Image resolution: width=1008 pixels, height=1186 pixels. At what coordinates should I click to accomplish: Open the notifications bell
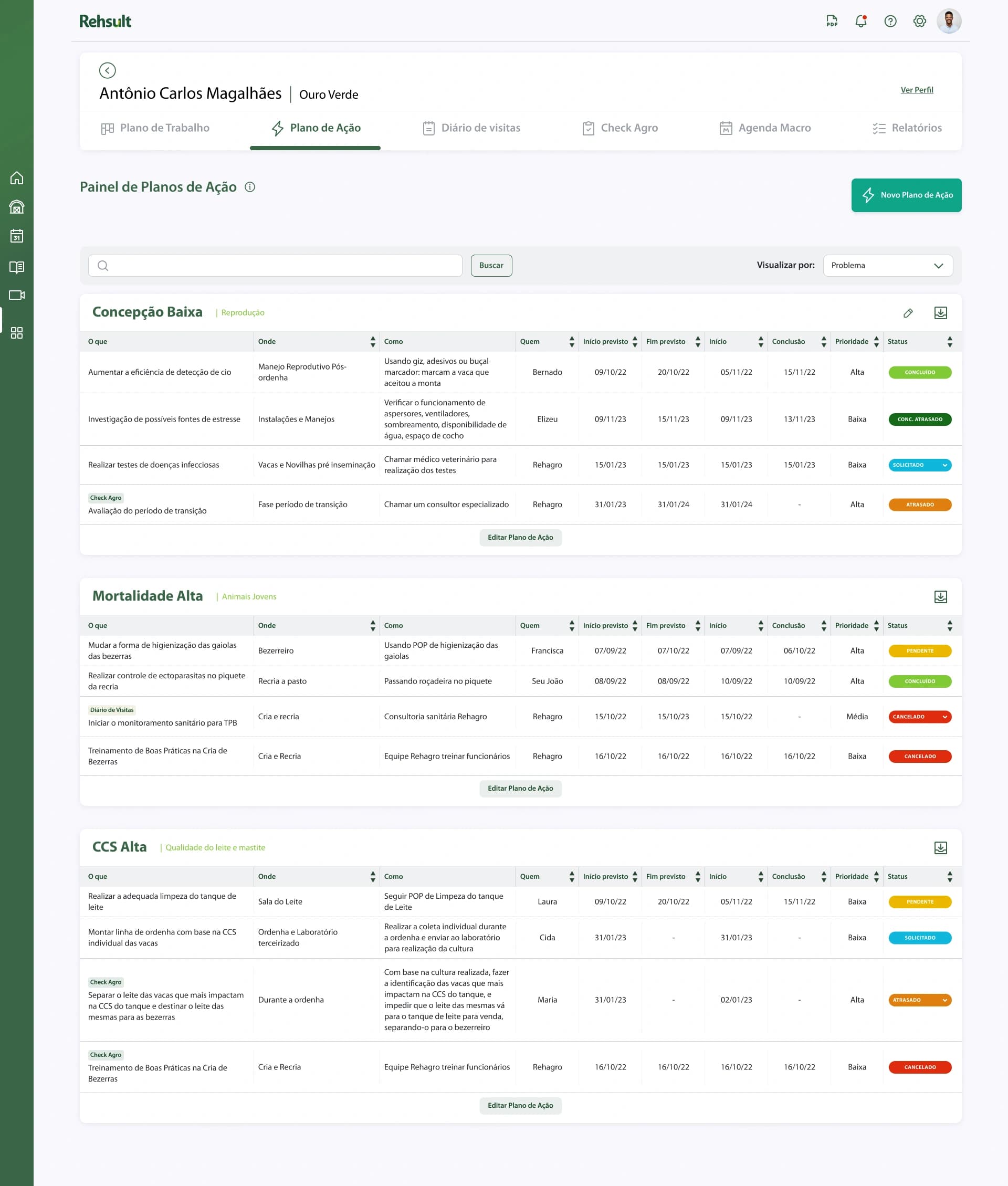860,21
